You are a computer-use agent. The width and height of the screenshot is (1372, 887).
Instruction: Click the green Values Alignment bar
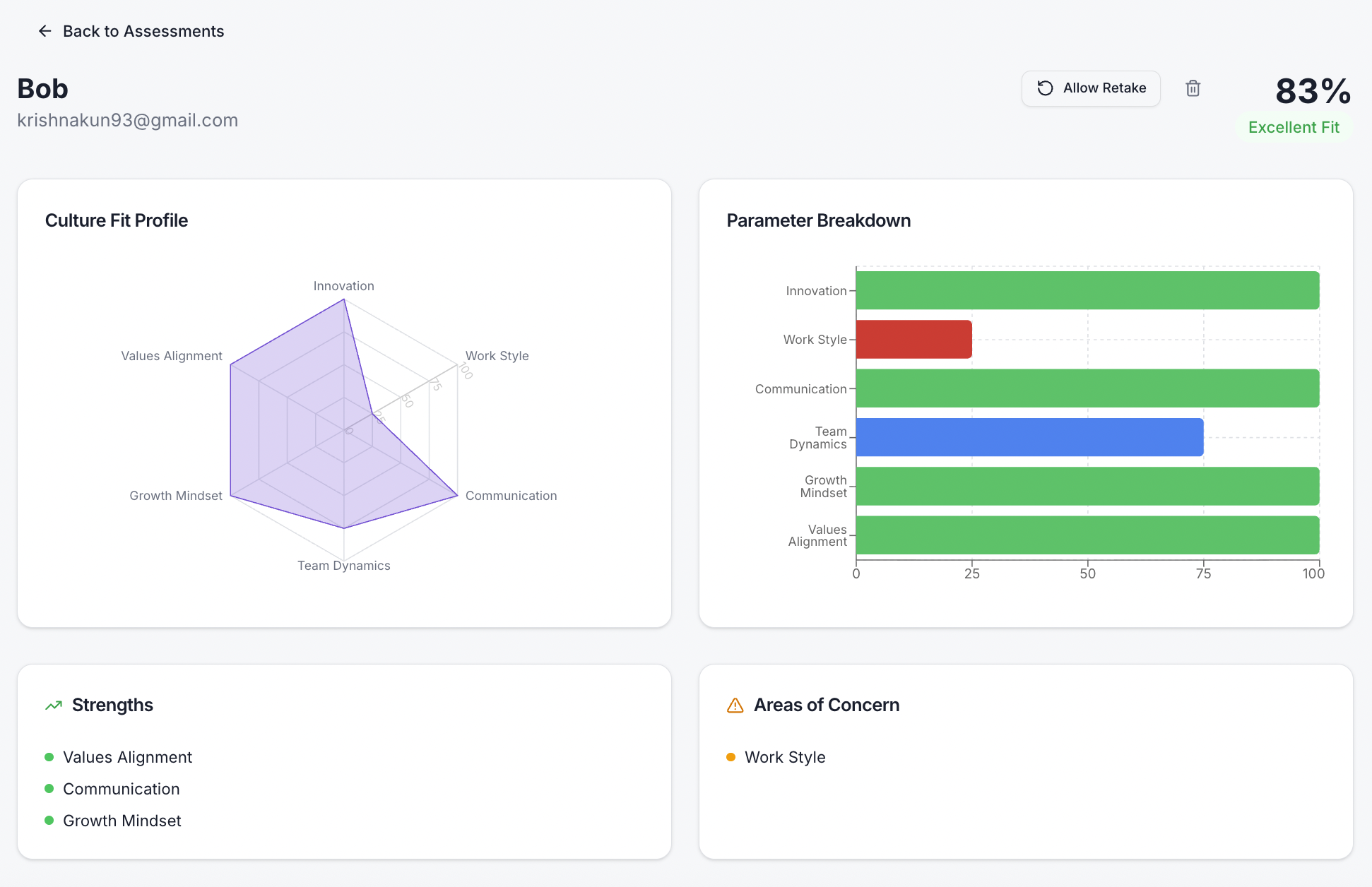[1087, 535]
